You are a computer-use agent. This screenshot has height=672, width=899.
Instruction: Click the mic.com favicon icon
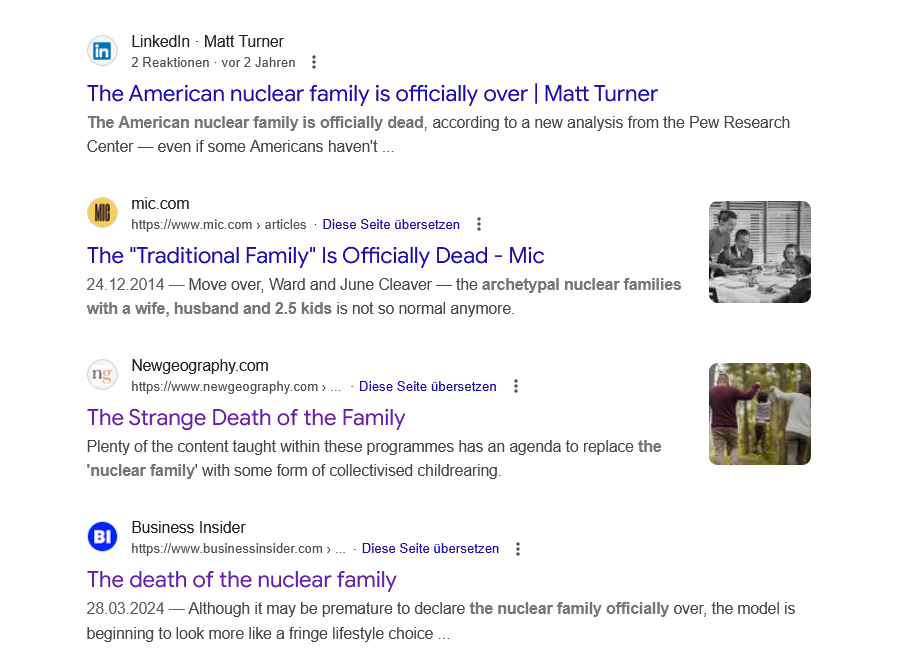click(x=102, y=213)
